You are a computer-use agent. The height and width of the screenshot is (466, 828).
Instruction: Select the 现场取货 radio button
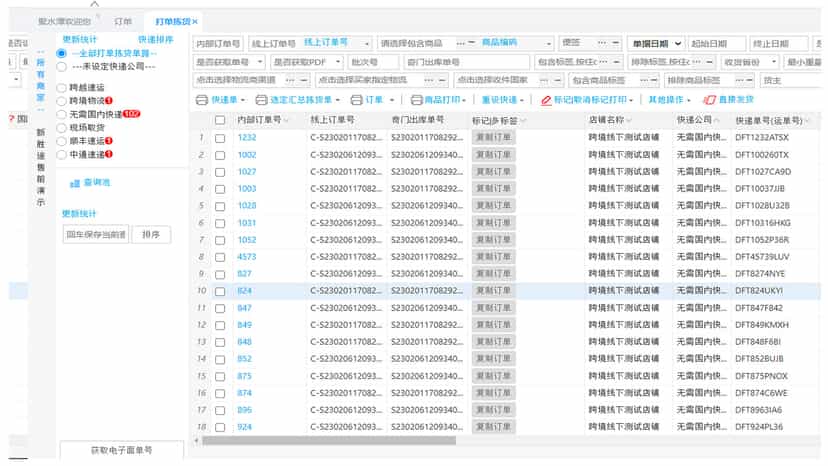tap(62, 128)
